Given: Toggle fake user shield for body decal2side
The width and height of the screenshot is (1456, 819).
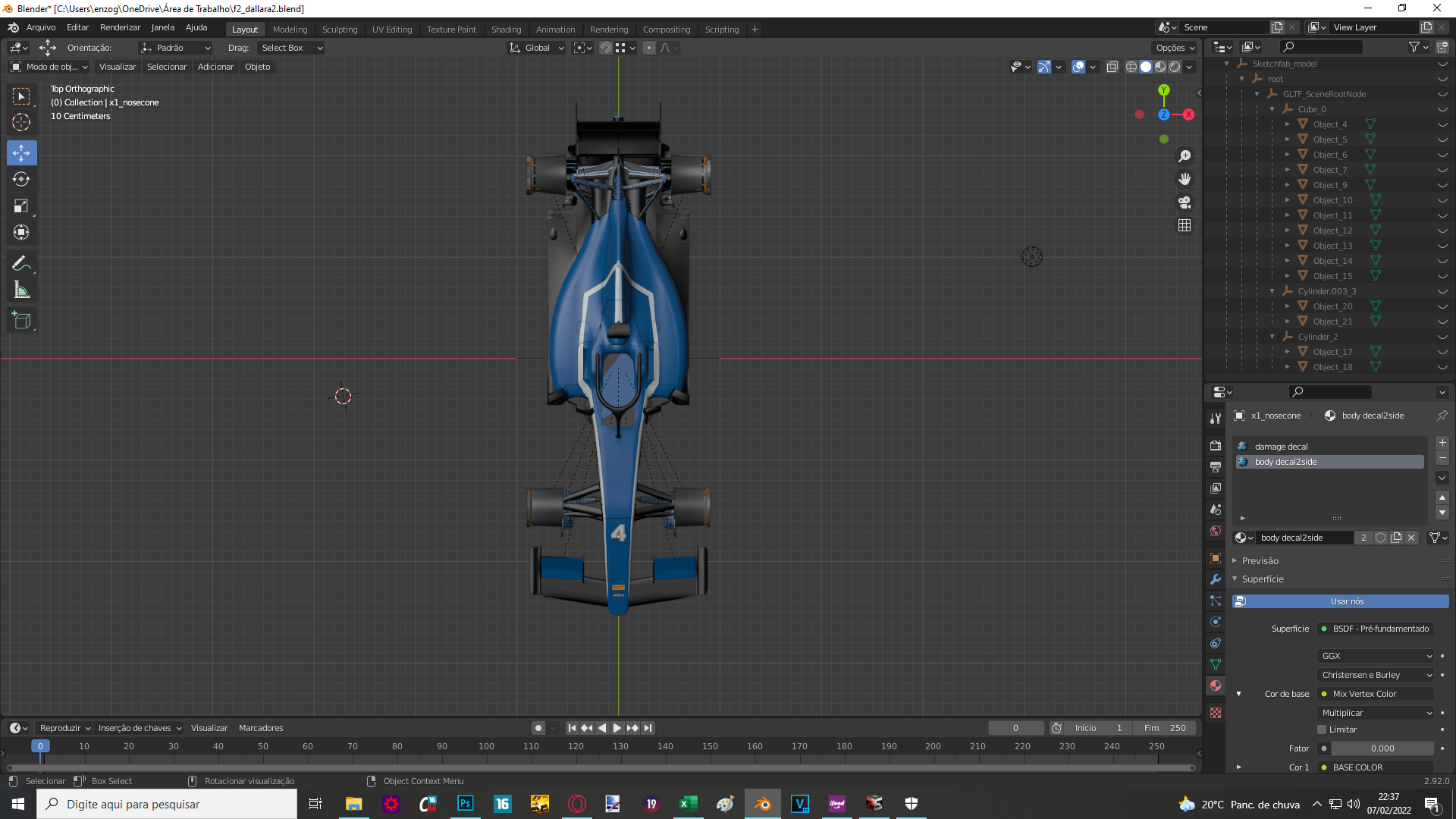Looking at the screenshot, I should click(x=1381, y=538).
